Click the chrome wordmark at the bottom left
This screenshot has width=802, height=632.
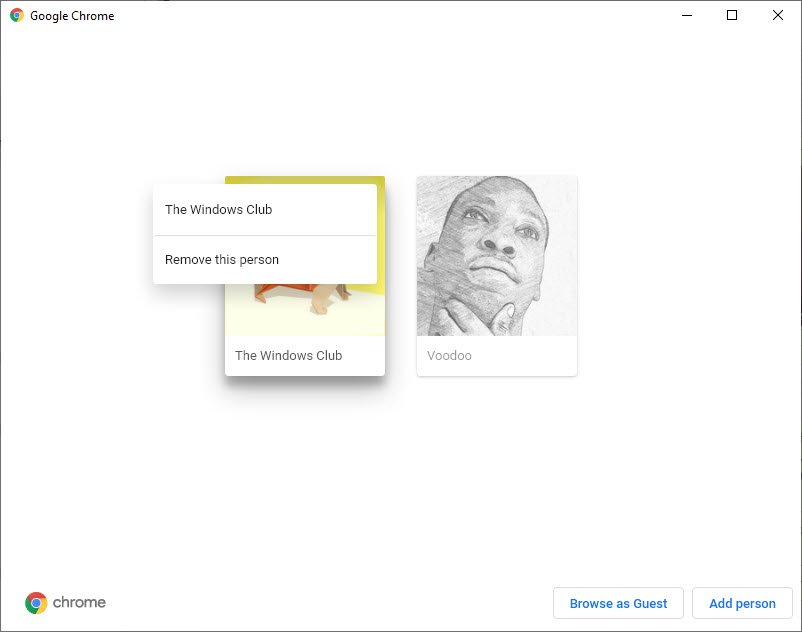pos(80,603)
